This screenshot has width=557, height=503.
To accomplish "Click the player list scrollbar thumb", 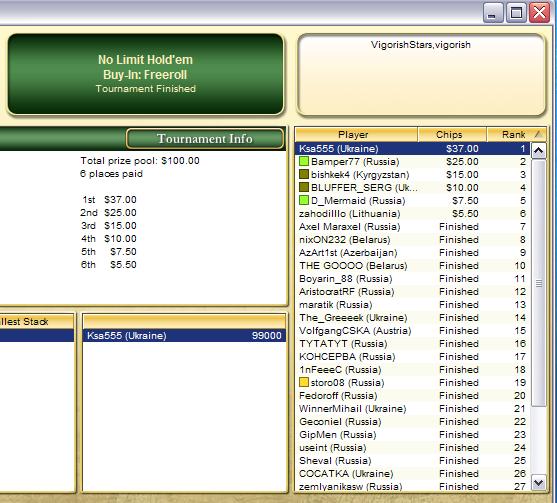I will [539, 282].
